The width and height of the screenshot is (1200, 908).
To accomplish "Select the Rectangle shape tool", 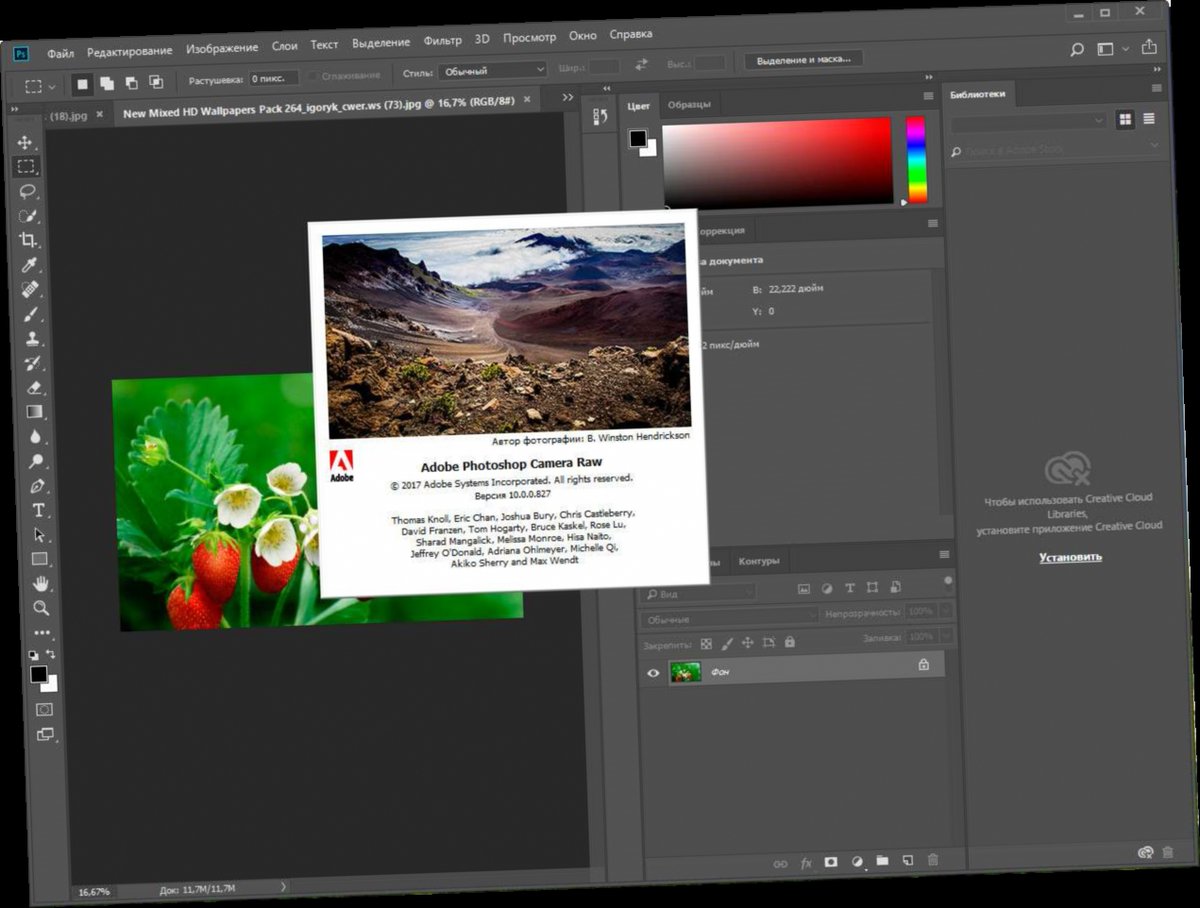I will click(40, 558).
